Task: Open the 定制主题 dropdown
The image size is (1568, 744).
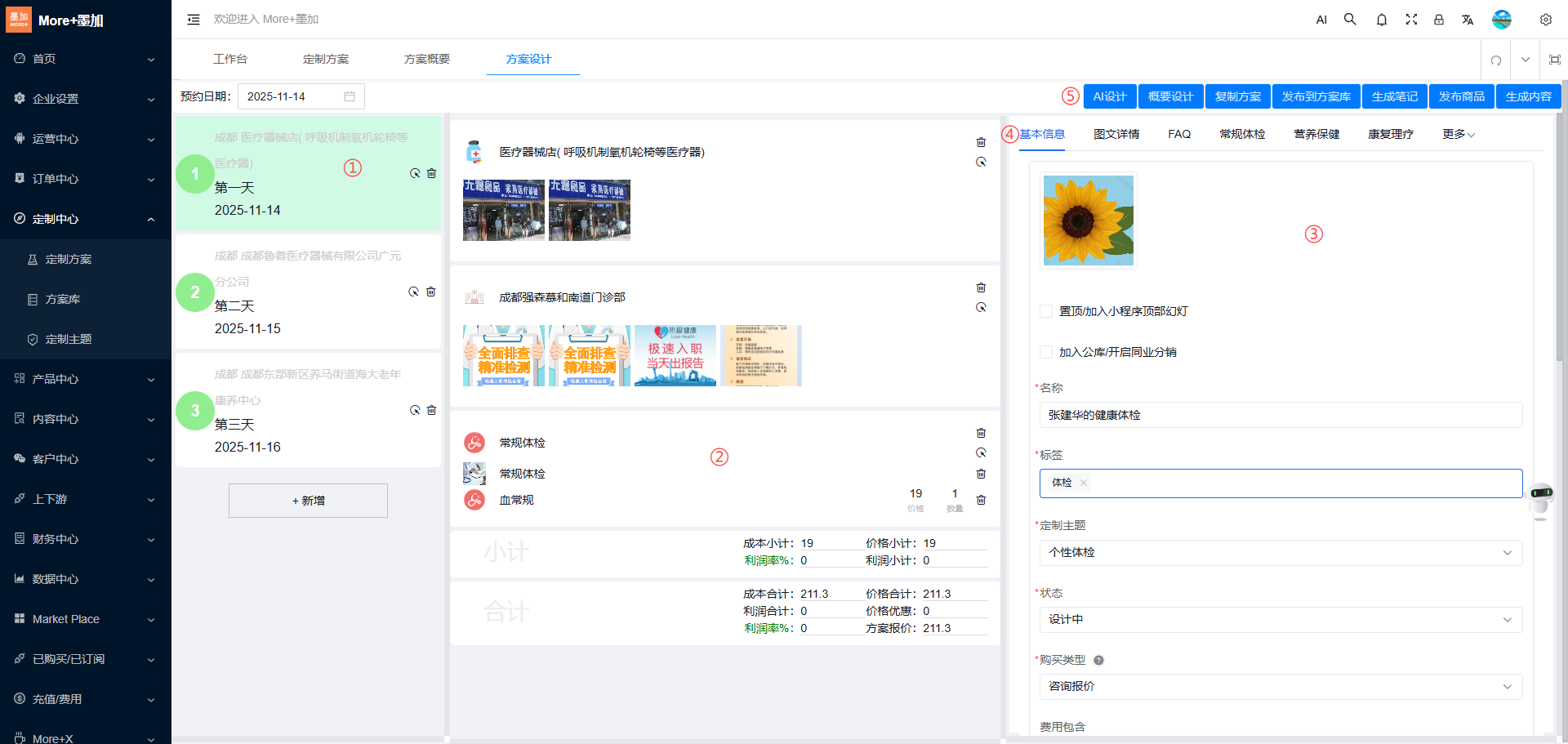Action: pyautogui.click(x=1280, y=553)
